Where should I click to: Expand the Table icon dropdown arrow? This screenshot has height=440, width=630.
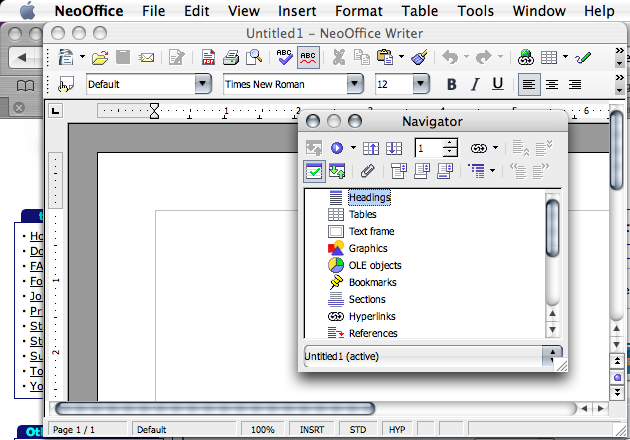[565, 57]
